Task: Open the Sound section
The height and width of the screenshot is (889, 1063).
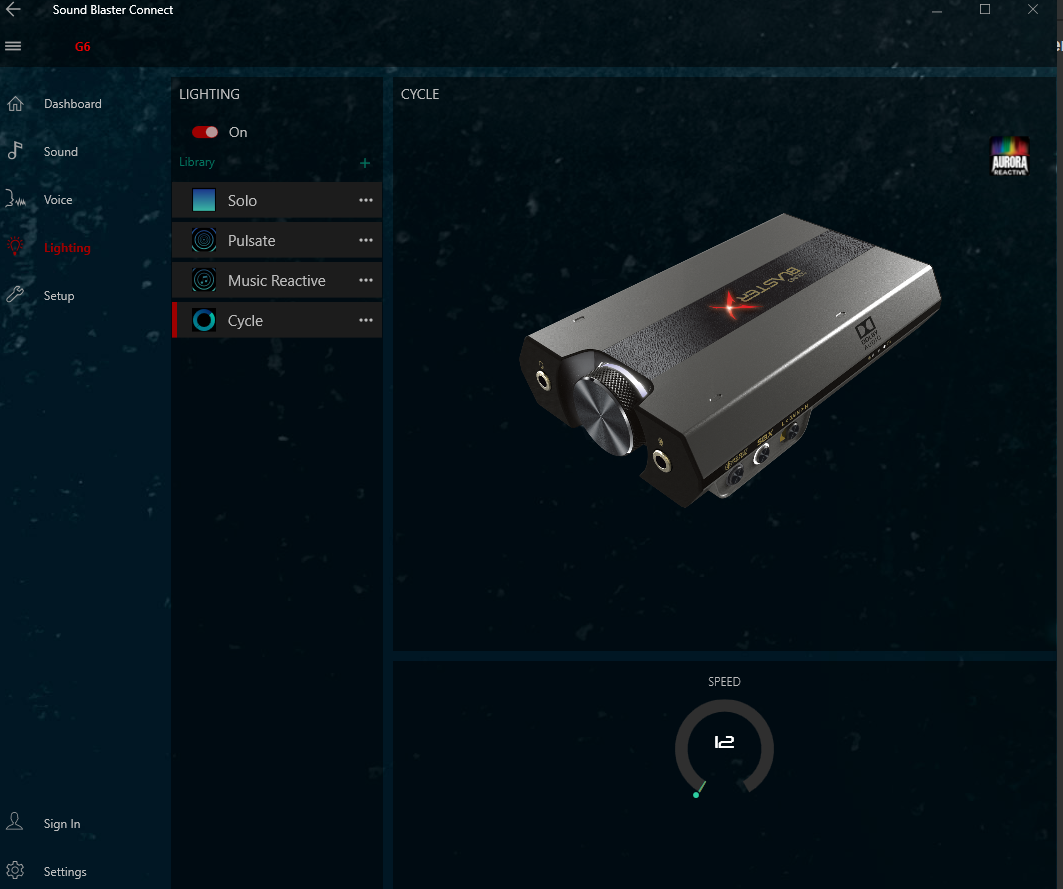Action: coord(60,152)
